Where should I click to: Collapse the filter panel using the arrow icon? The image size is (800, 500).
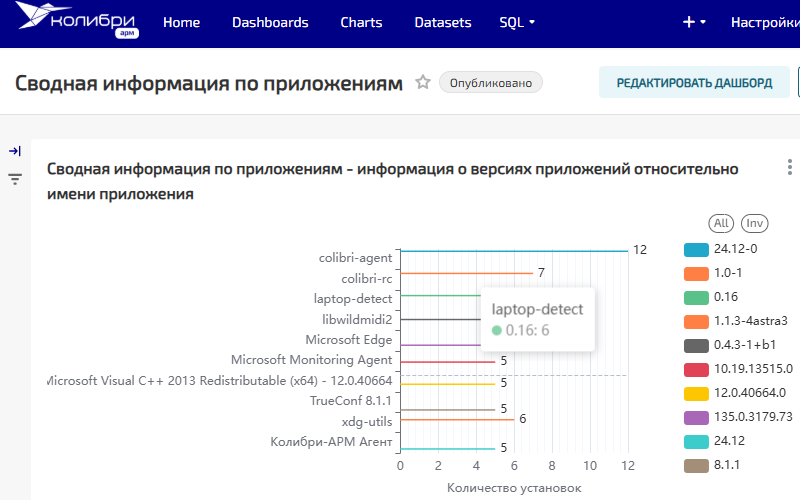pyautogui.click(x=15, y=151)
